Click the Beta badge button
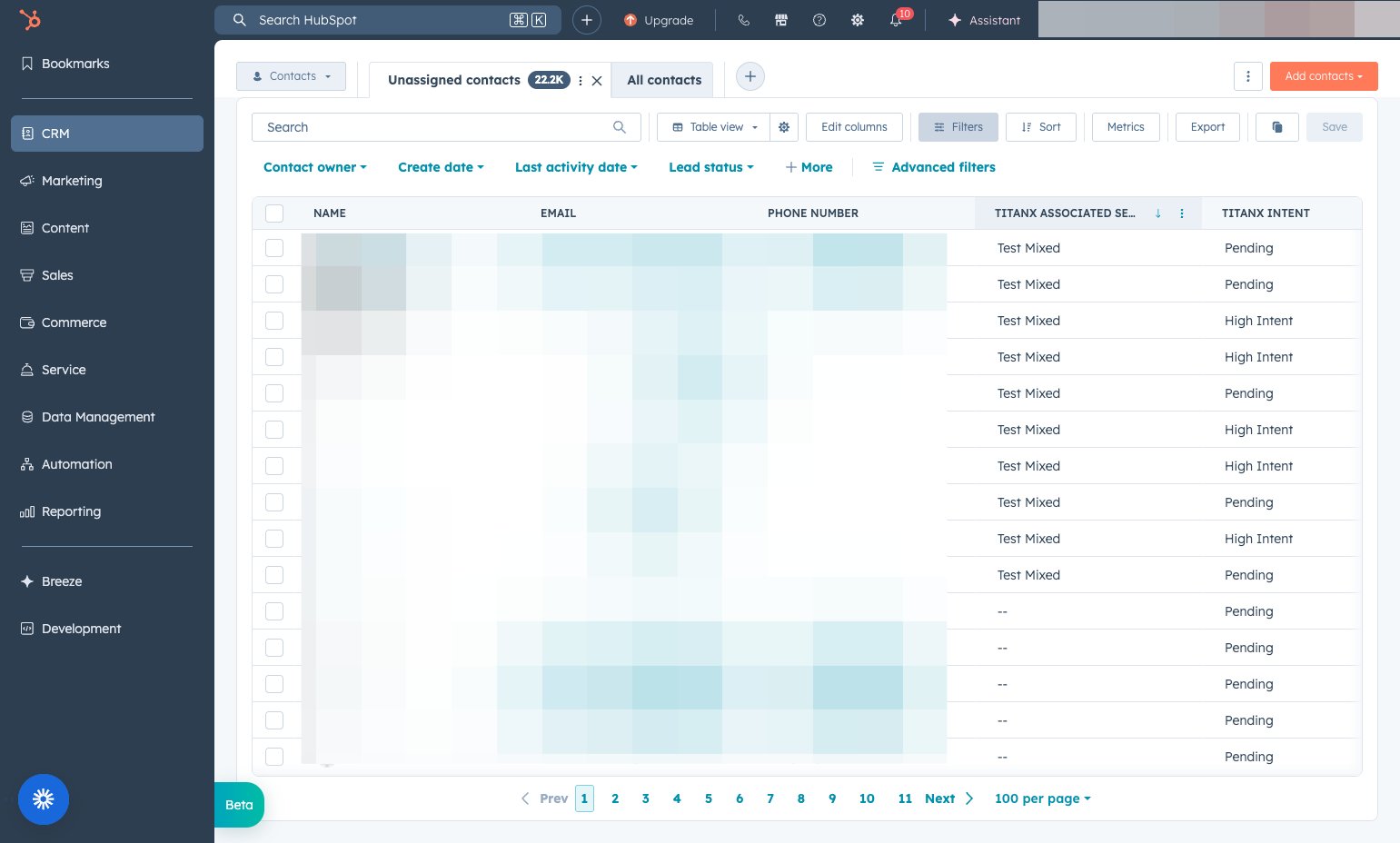Image resolution: width=1400 pixels, height=843 pixels. pos(239,805)
